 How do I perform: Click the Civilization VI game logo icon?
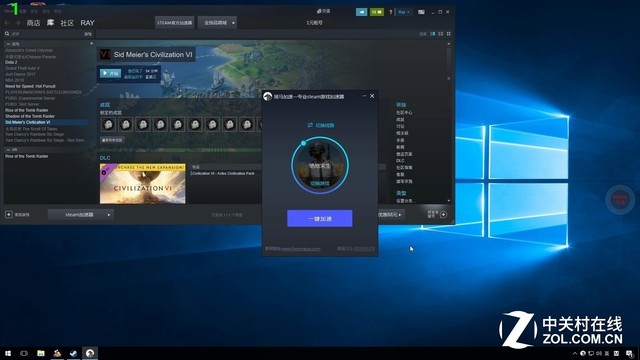(x=105, y=54)
